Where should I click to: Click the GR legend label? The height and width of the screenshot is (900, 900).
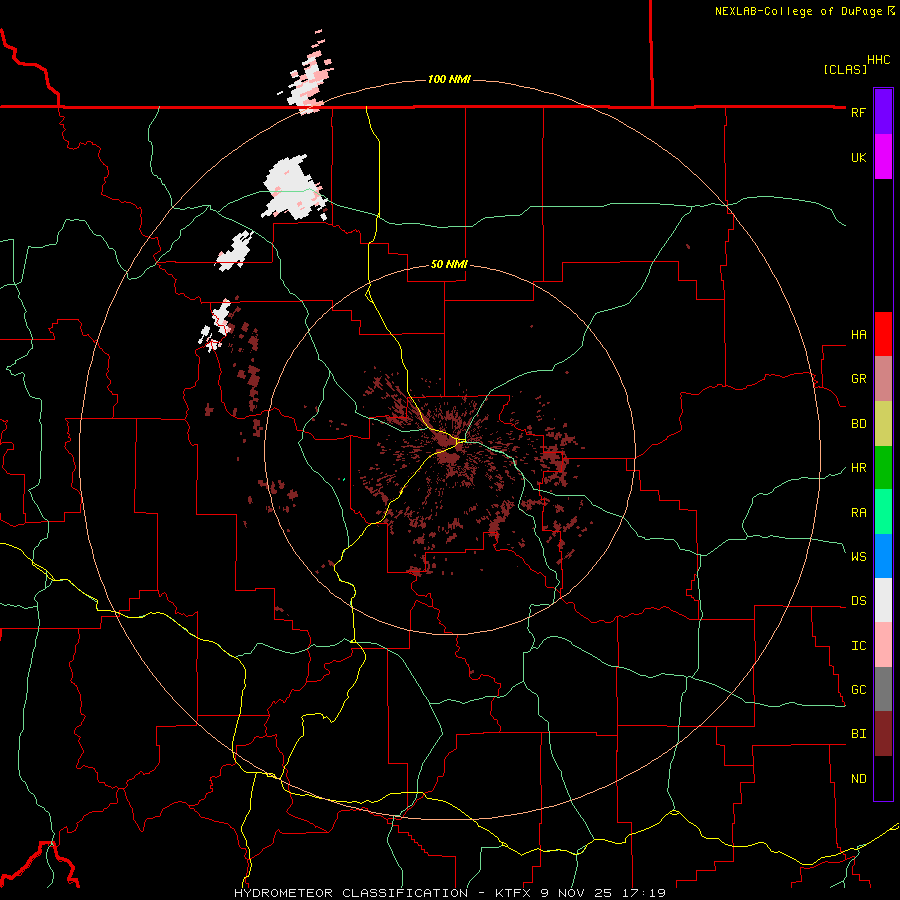[x=858, y=379]
